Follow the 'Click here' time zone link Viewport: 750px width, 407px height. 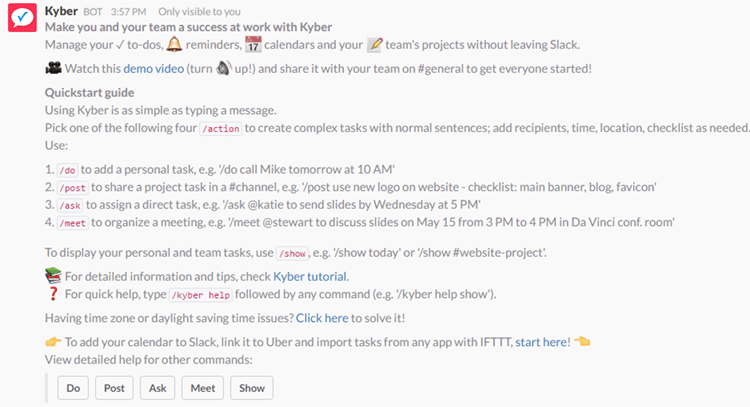tap(322, 318)
